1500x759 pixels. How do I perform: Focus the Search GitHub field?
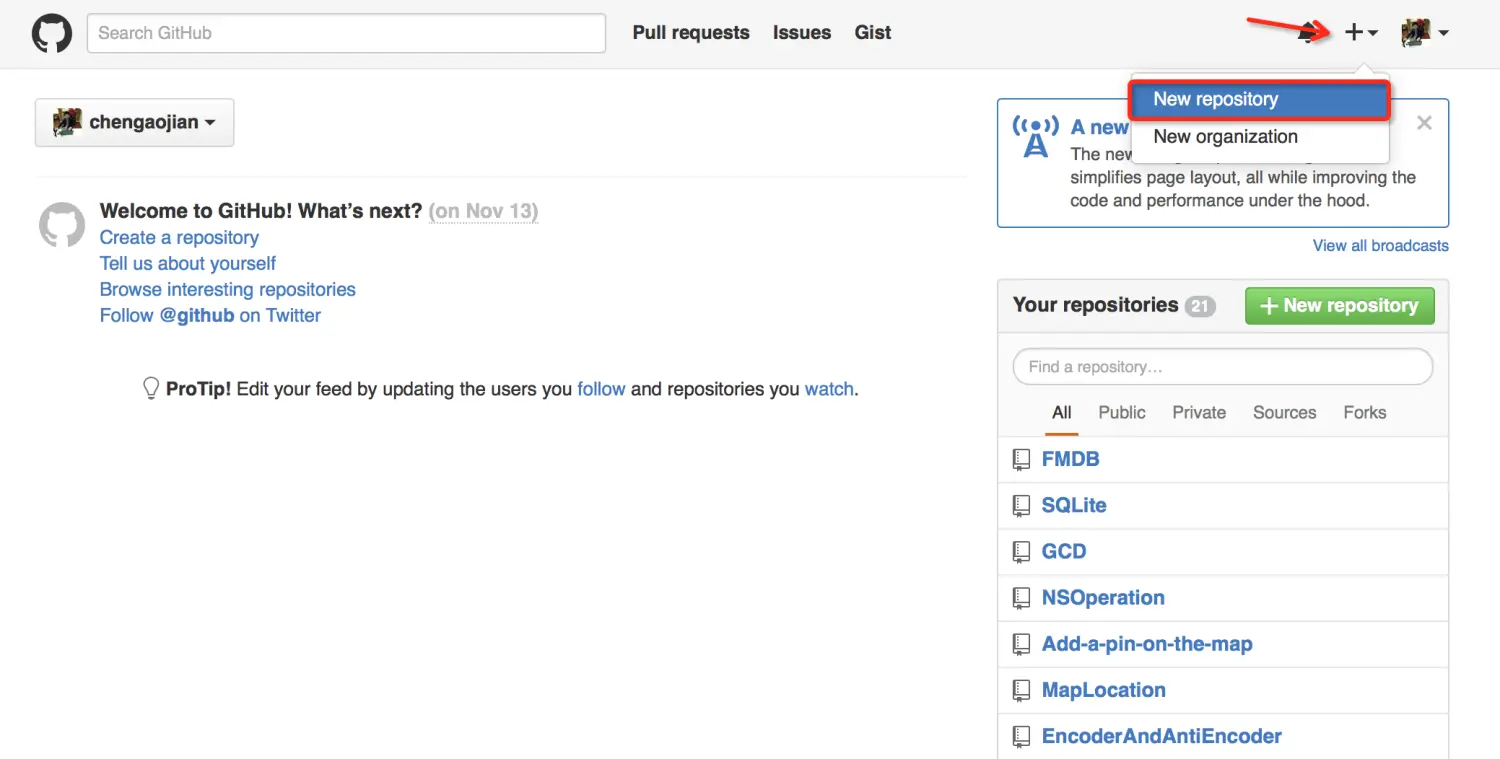pos(346,33)
